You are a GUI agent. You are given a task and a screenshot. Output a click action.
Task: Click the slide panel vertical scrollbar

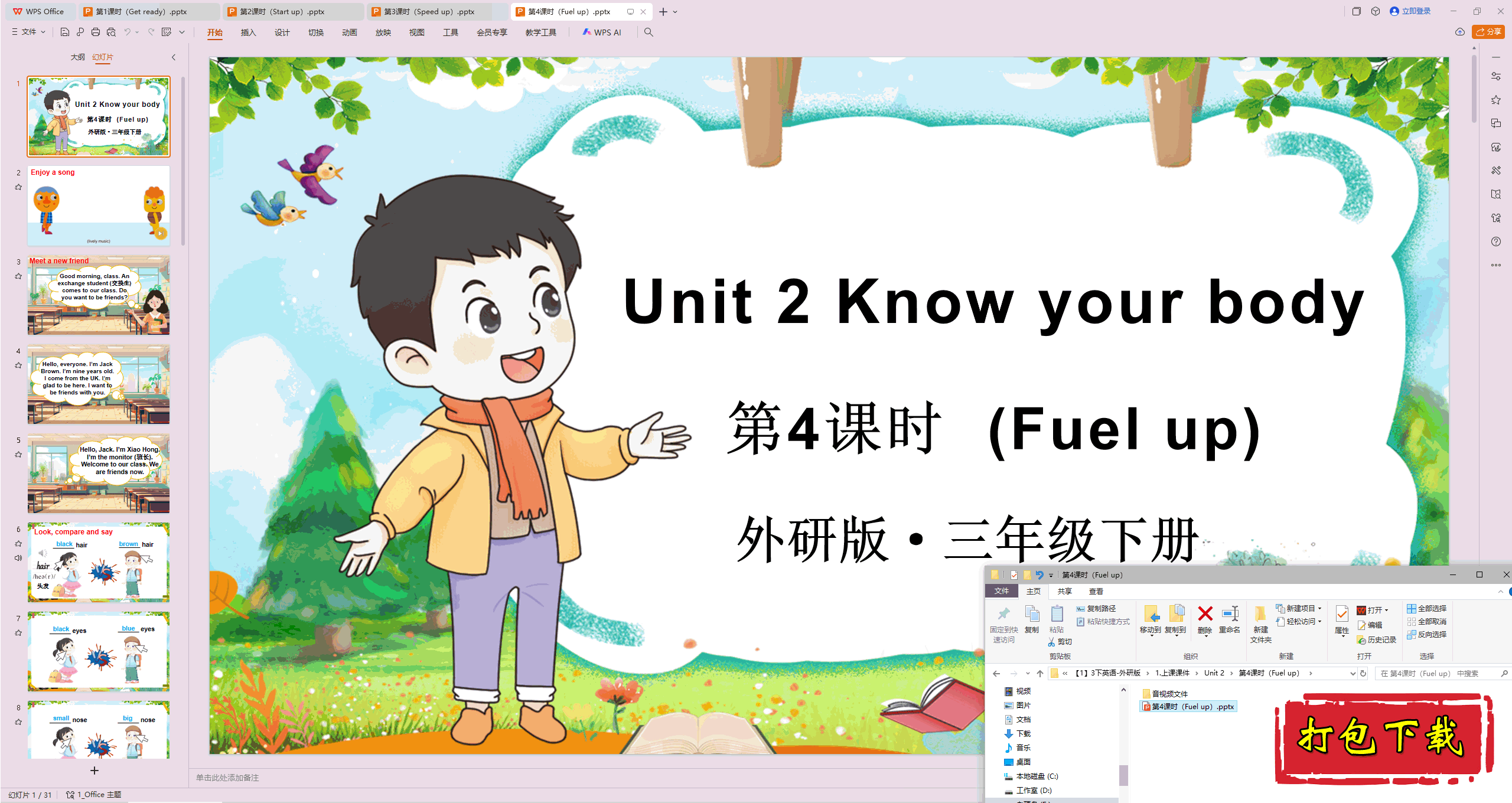pos(183,161)
